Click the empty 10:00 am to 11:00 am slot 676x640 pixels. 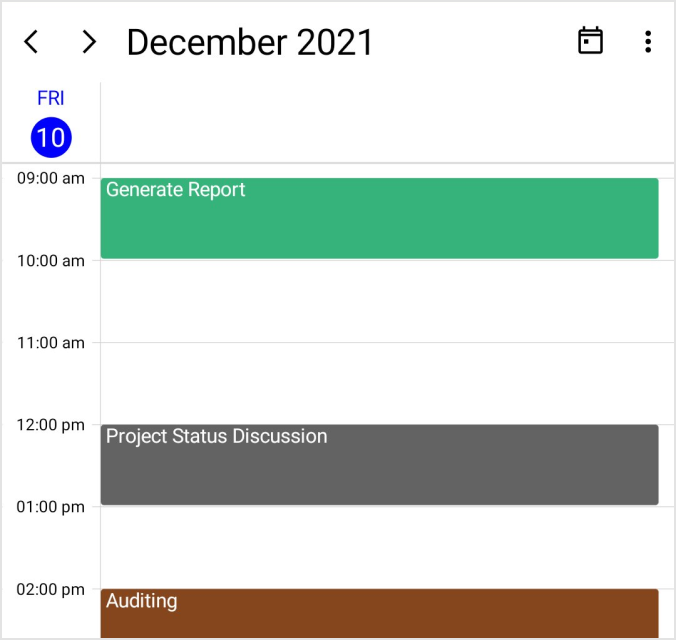tap(379, 301)
